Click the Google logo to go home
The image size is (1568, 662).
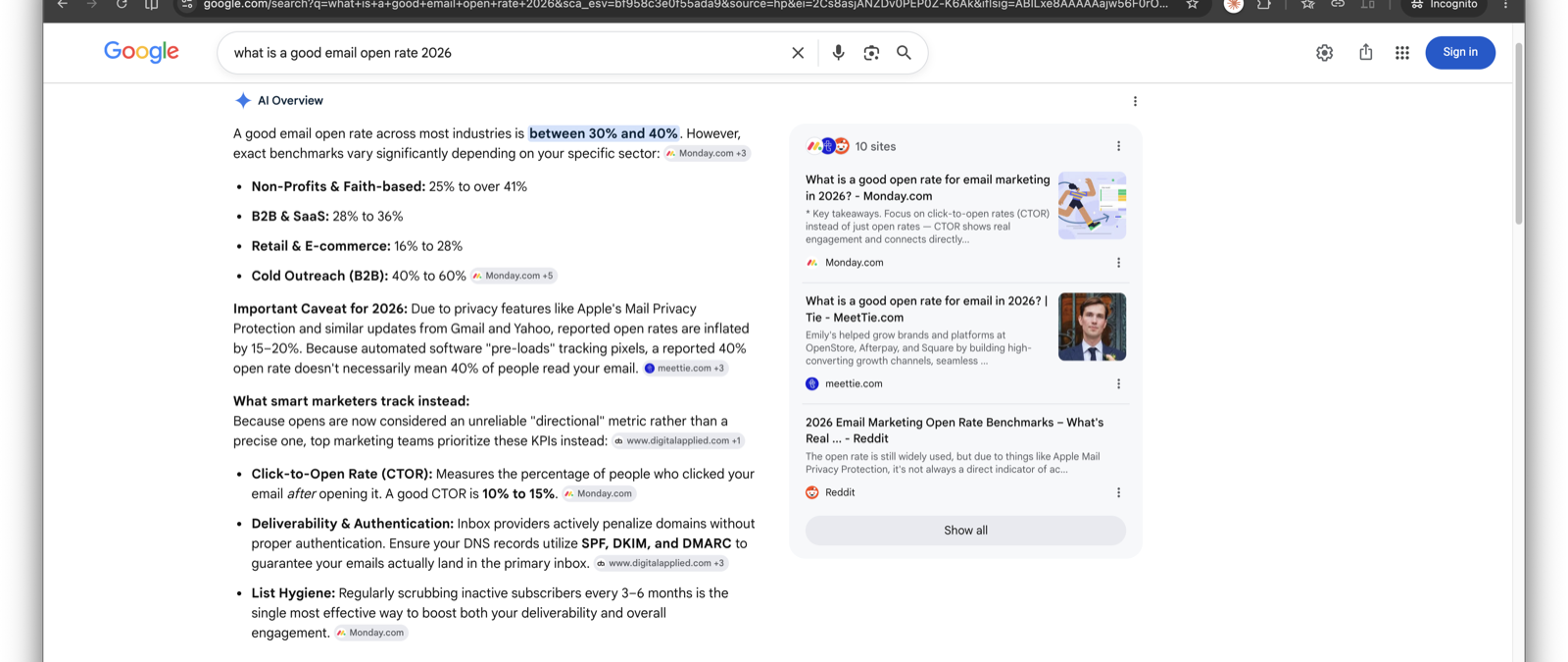141,52
